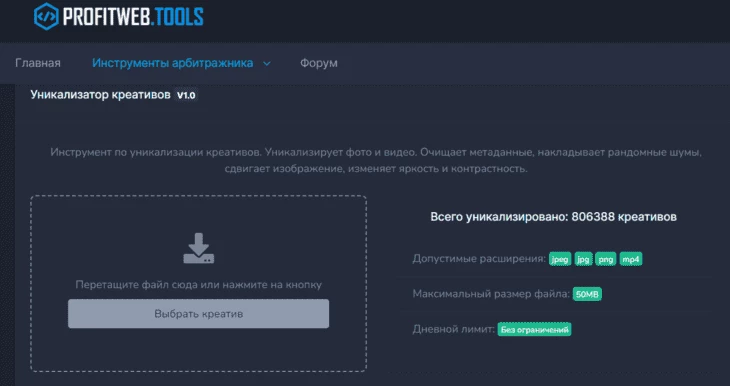Screen dimensions: 730x386
Task: Click the Всего уникализировано: 806388 креативов text
Action: (x=554, y=217)
